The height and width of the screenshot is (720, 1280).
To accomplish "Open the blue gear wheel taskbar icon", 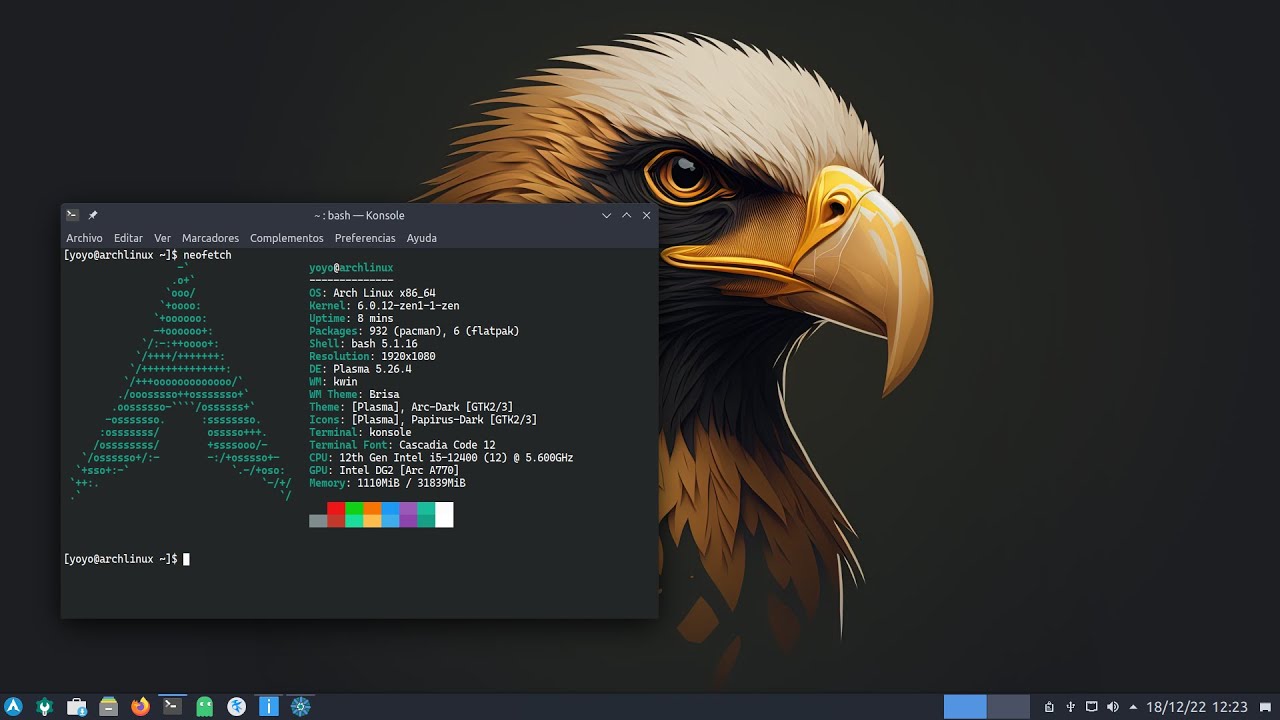I will click(301, 707).
